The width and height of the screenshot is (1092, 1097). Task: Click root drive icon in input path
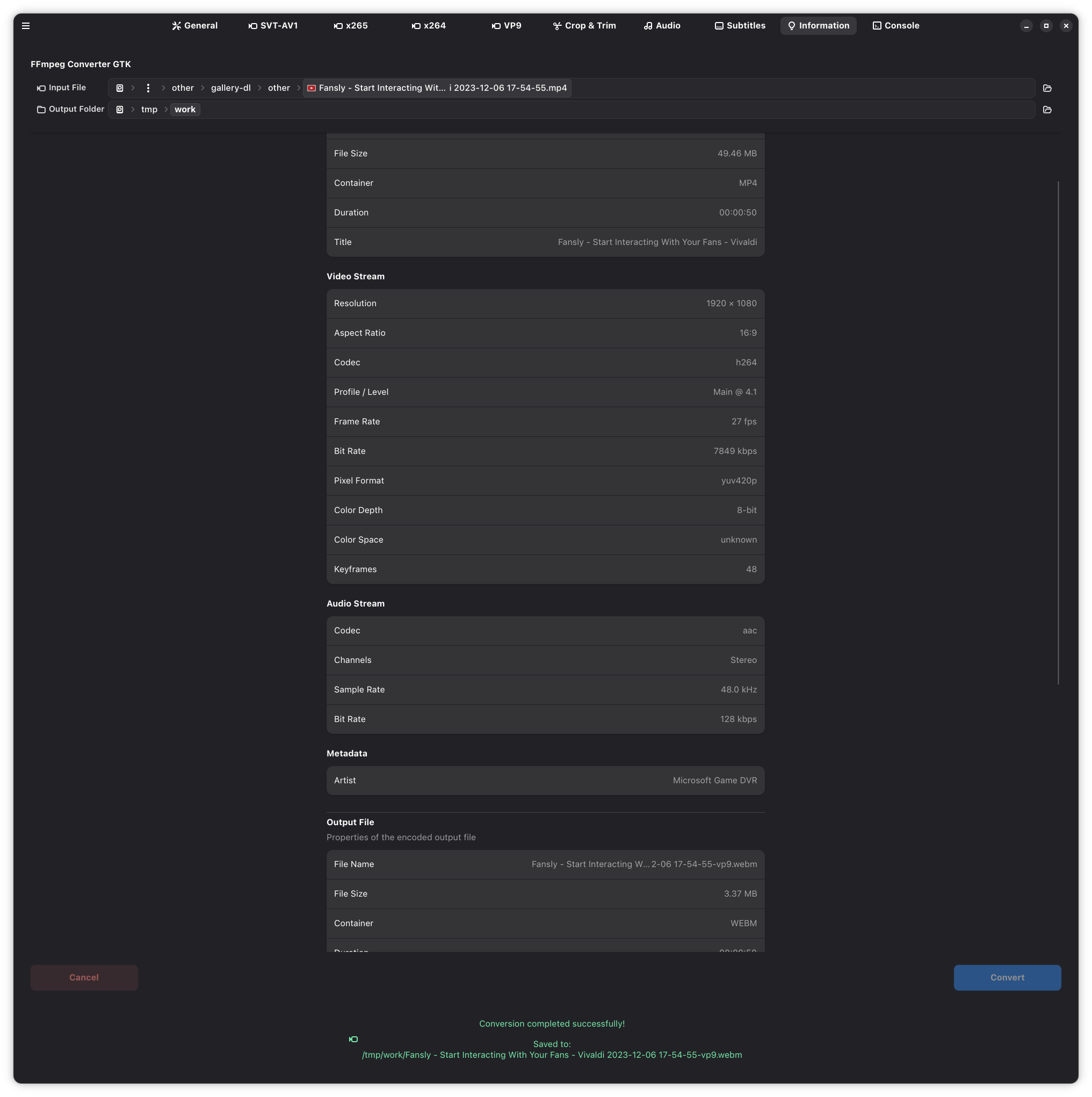120,88
